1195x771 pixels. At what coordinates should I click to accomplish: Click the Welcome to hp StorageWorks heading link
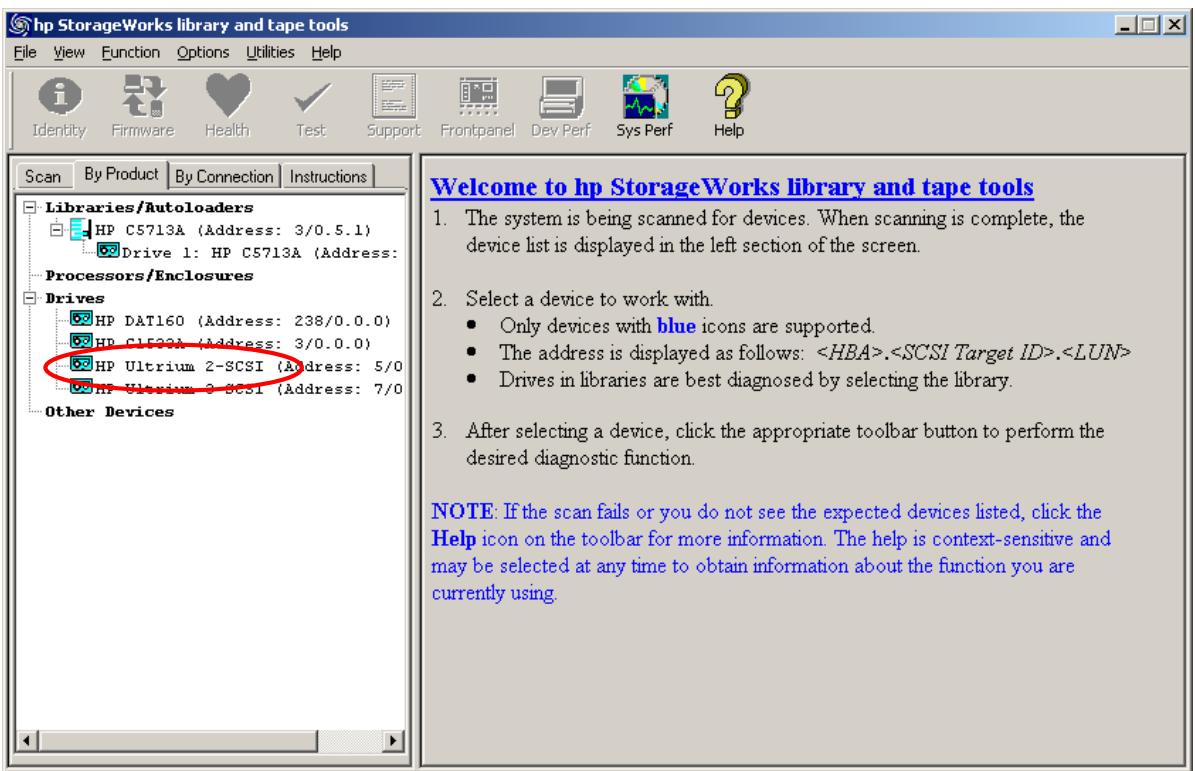(x=732, y=187)
